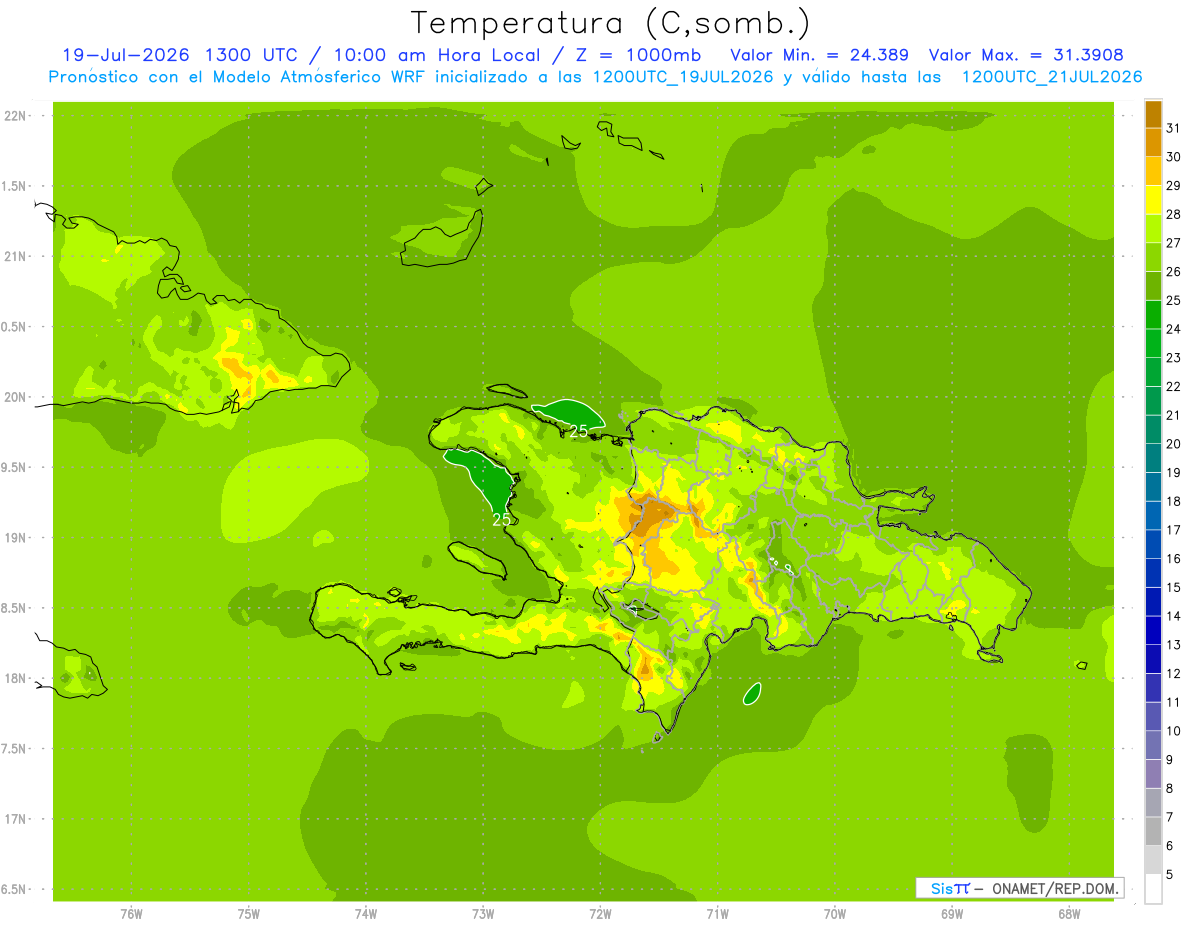Screen dimensions: 1200x927
Task: Click the latitude axis label "17N"
Action: coord(17,819)
